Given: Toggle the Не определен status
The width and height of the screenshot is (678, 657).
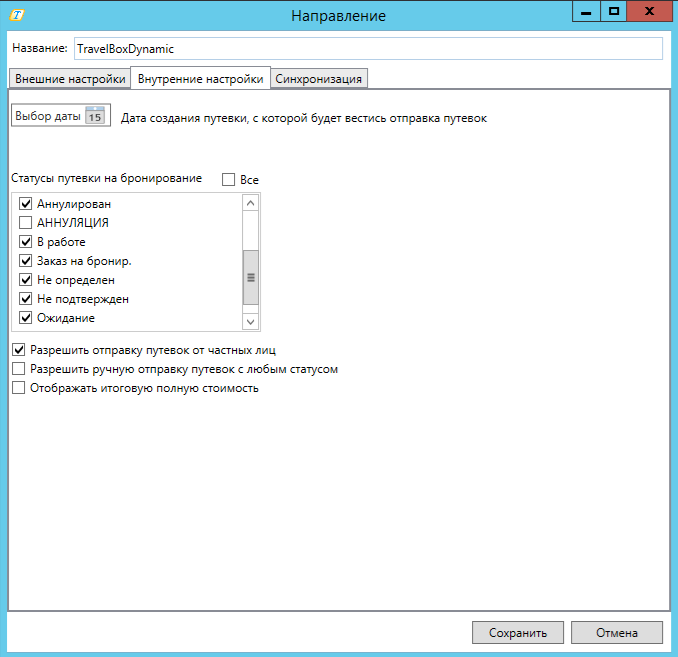Looking at the screenshot, I should click(26, 280).
